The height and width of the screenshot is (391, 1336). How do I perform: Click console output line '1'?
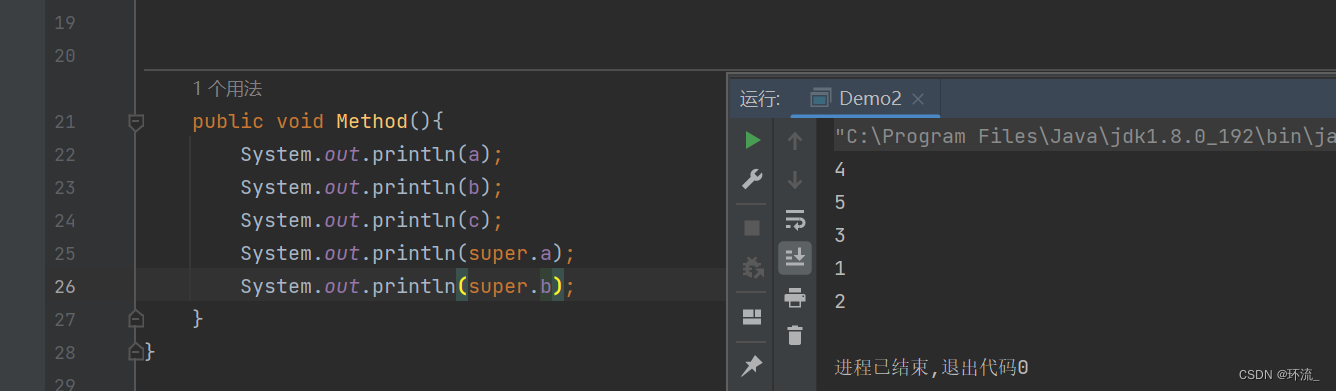(x=840, y=269)
